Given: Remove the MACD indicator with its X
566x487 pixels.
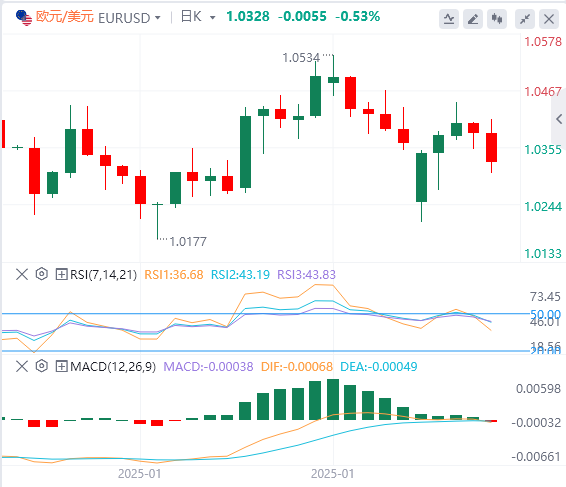Looking at the screenshot, I should point(22,366).
